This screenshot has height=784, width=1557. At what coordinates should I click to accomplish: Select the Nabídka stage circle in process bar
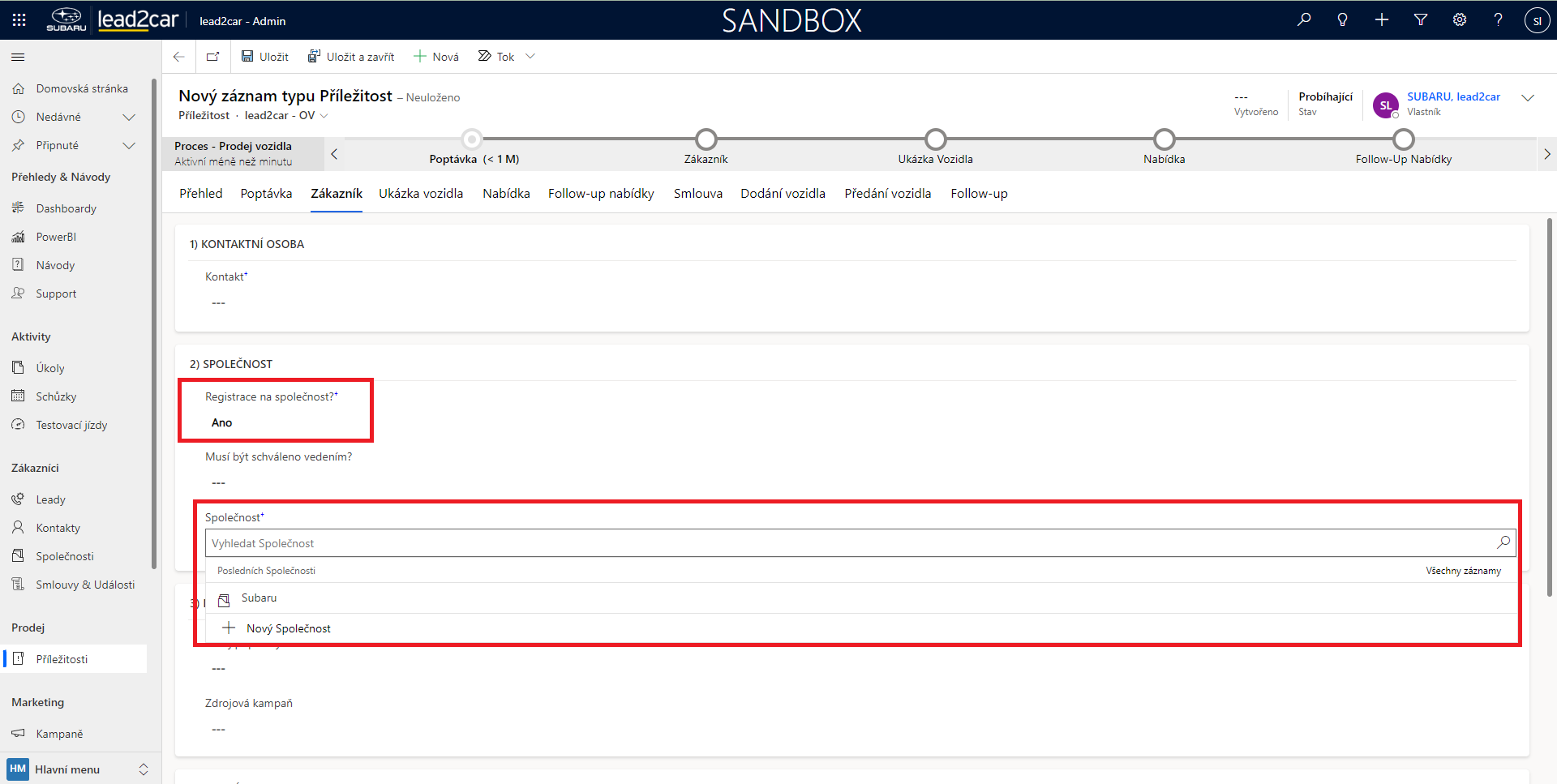coord(1164,139)
